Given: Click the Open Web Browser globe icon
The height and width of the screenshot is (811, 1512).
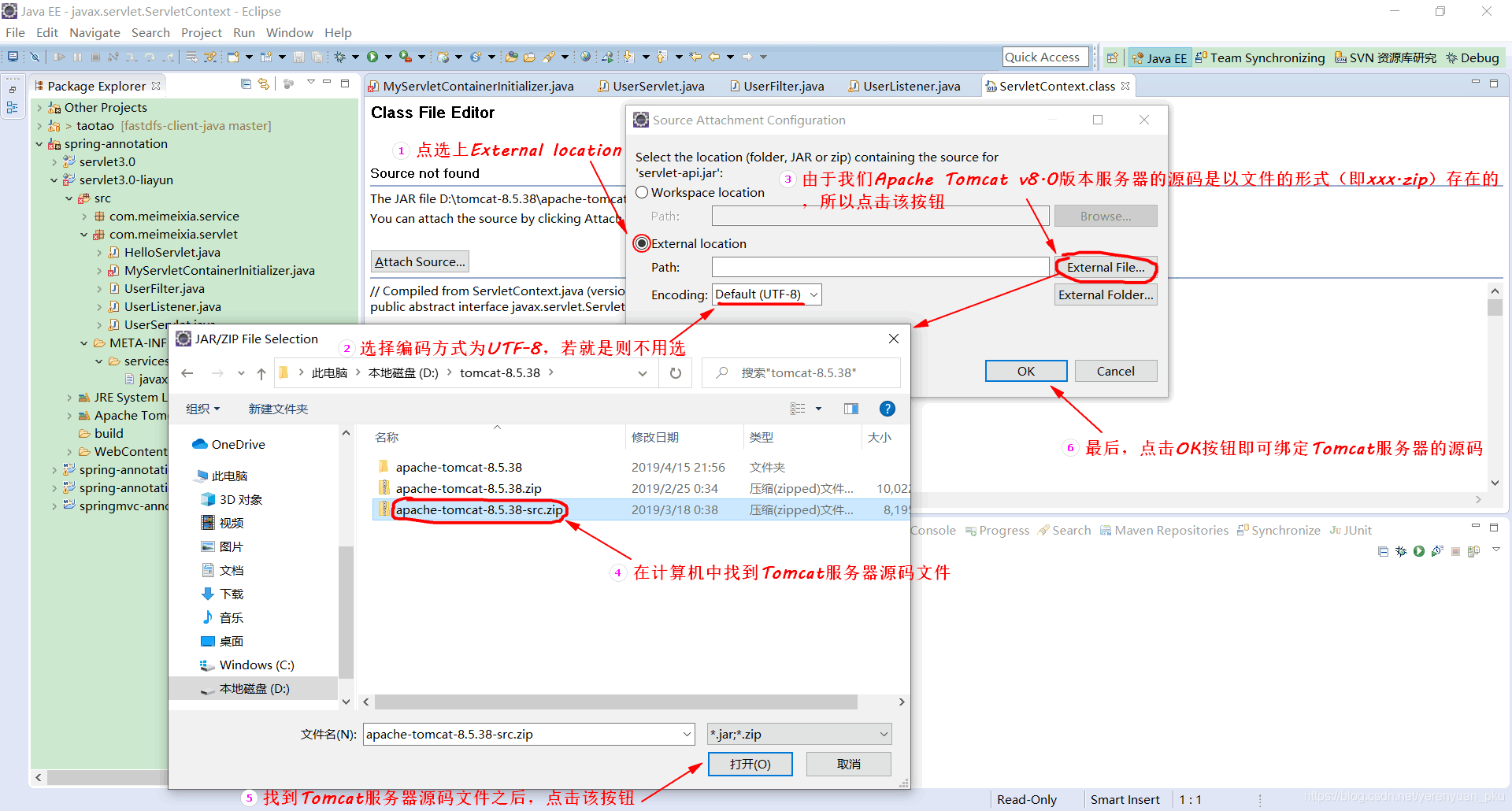Looking at the screenshot, I should [x=585, y=57].
